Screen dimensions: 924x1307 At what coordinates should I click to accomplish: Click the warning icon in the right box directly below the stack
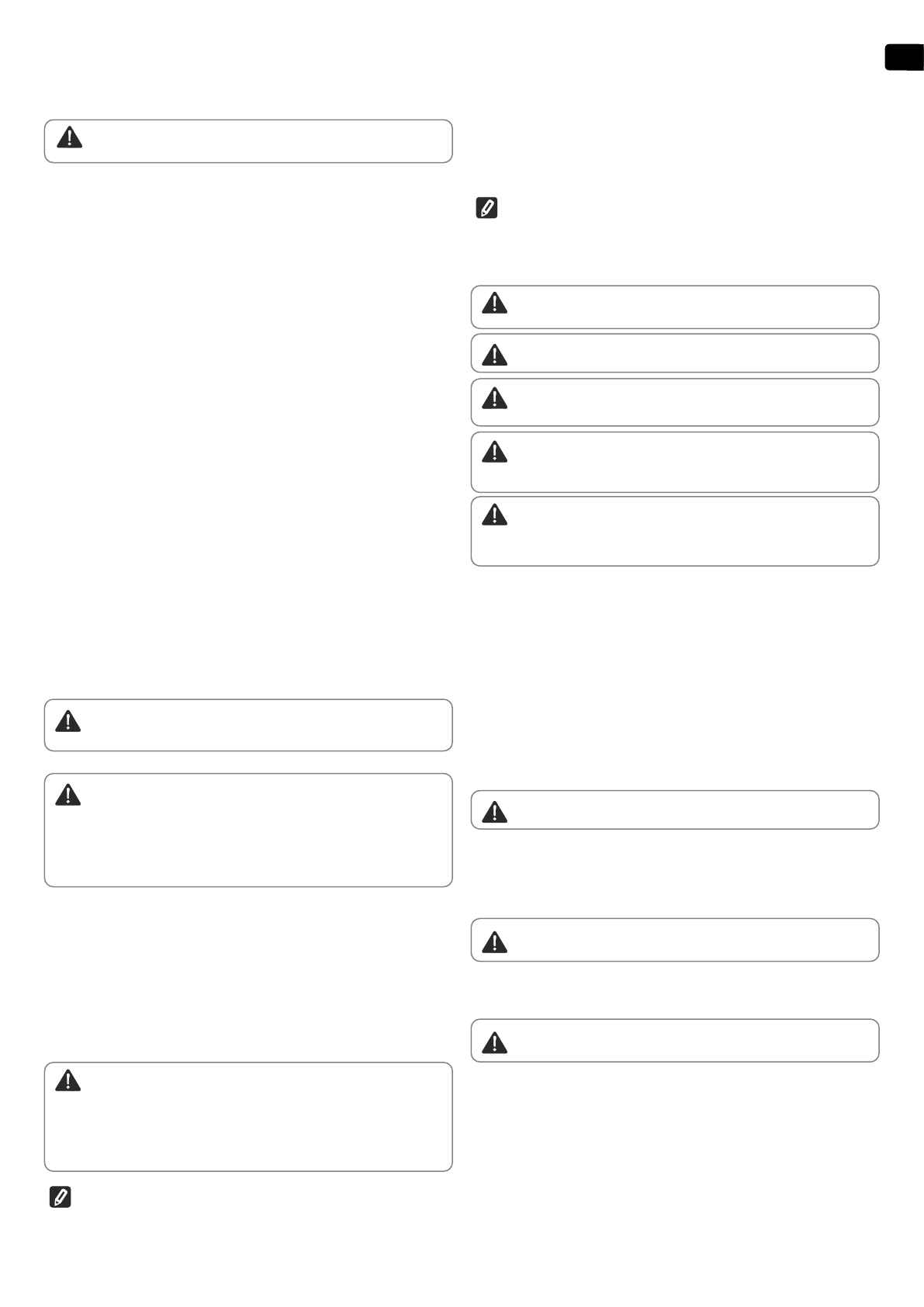tap(494, 813)
